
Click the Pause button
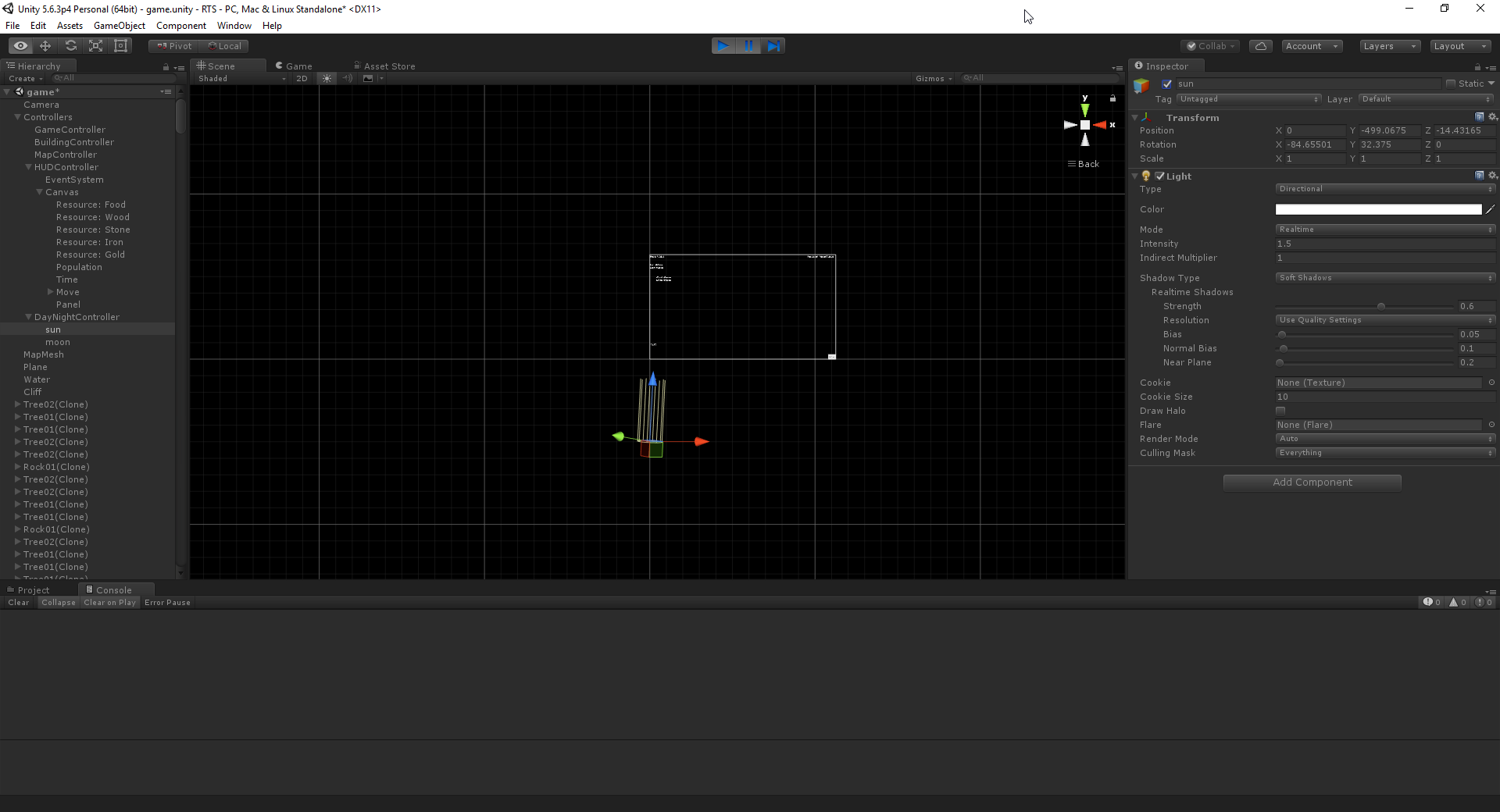748,46
